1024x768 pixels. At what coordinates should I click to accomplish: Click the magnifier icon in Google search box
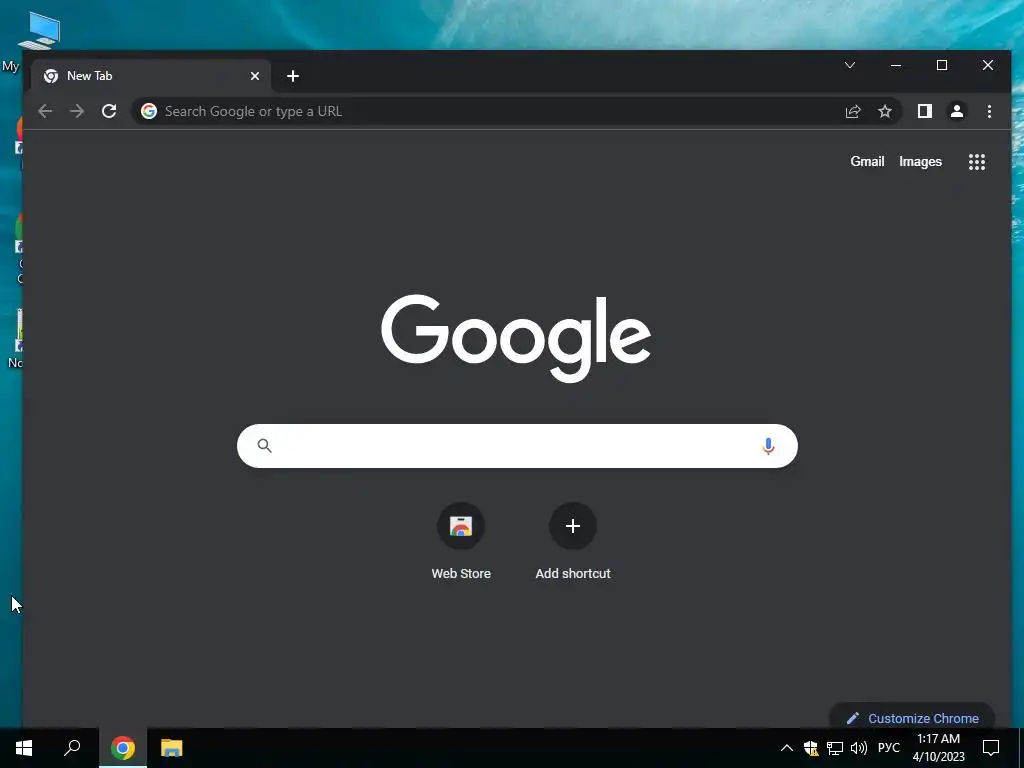(264, 445)
